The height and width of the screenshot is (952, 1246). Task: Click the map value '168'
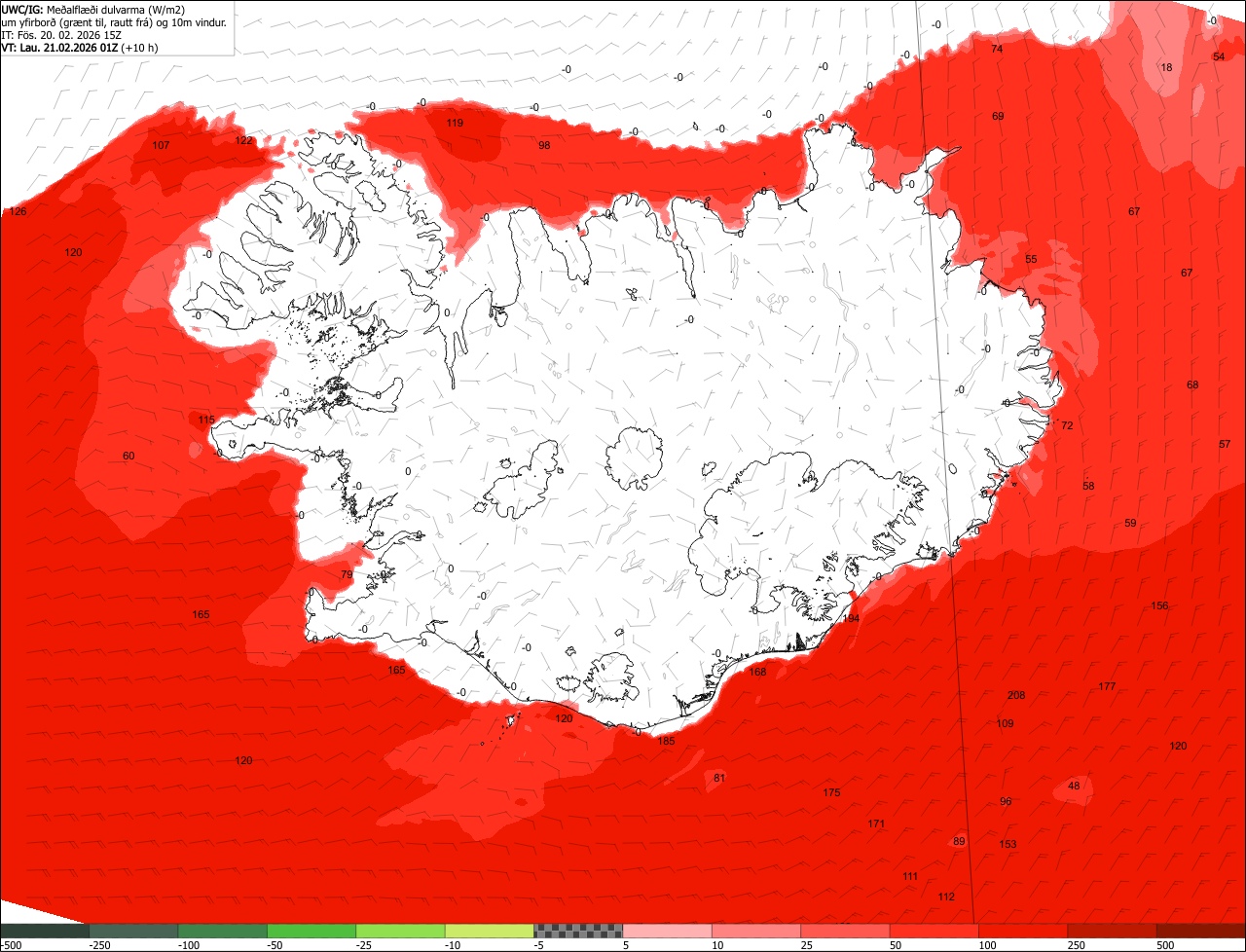click(x=757, y=672)
